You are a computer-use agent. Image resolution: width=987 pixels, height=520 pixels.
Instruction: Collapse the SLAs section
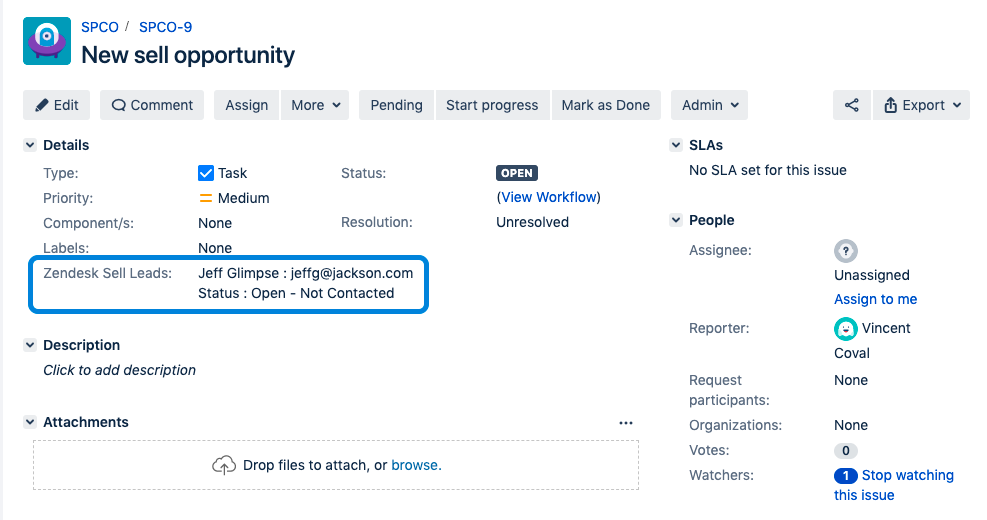click(x=676, y=146)
